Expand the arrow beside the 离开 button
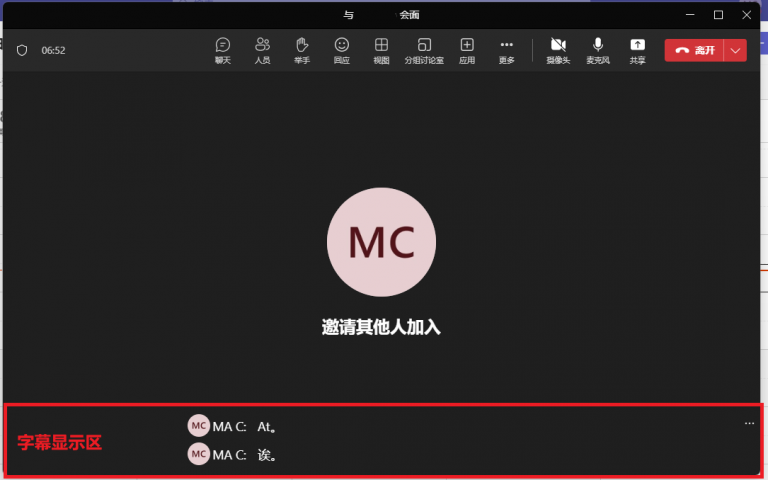 (x=736, y=50)
